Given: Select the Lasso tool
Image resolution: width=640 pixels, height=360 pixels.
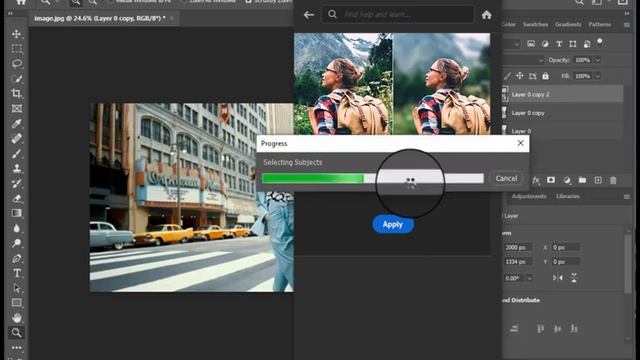Looking at the screenshot, I should coord(17,64).
